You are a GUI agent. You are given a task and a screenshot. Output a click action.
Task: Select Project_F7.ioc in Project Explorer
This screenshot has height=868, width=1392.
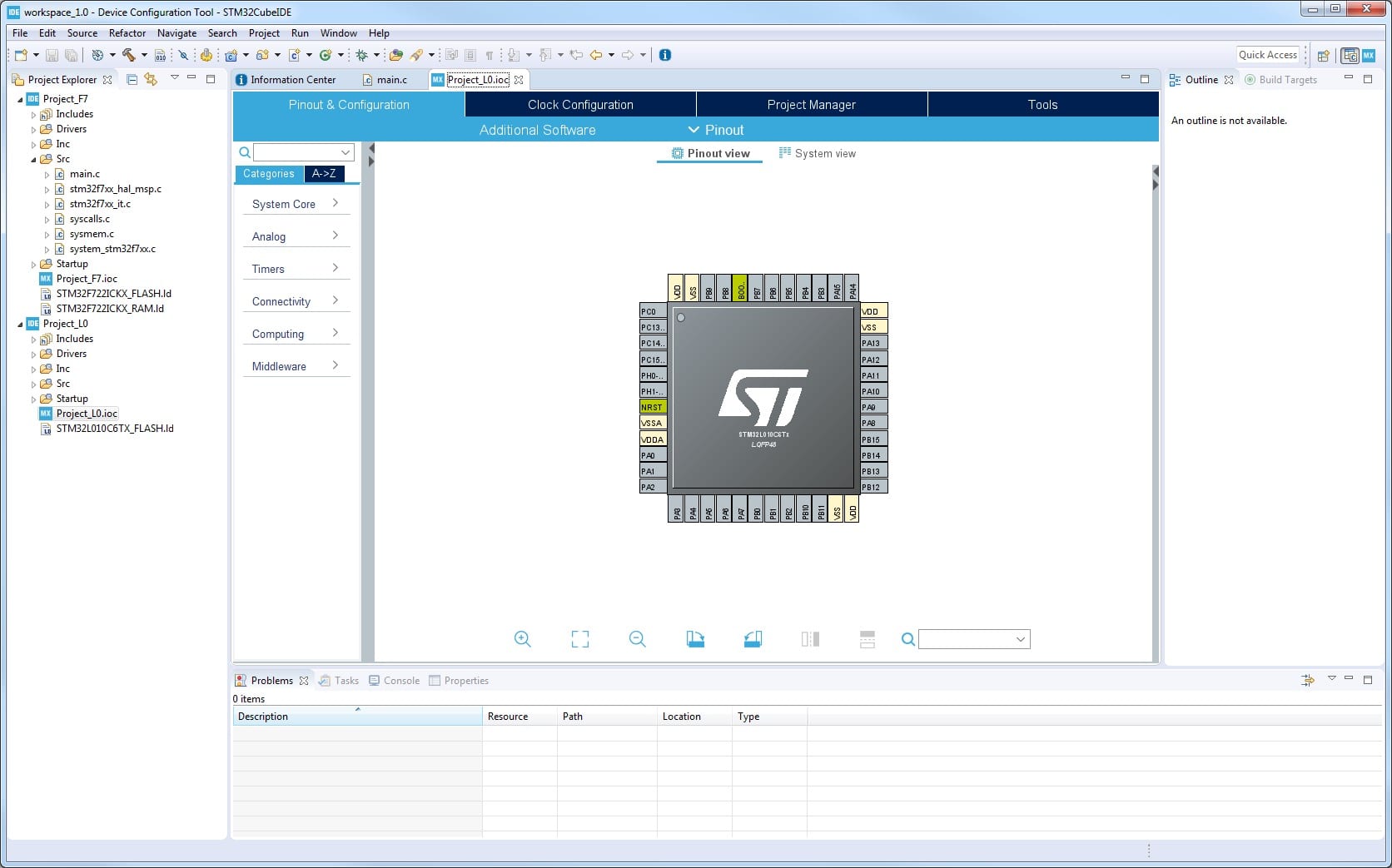coord(87,279)
